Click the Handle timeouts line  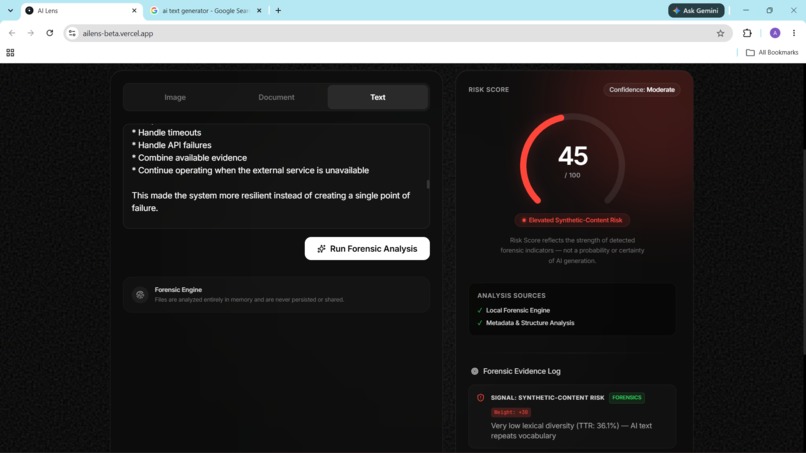click(x=167, y=133)
